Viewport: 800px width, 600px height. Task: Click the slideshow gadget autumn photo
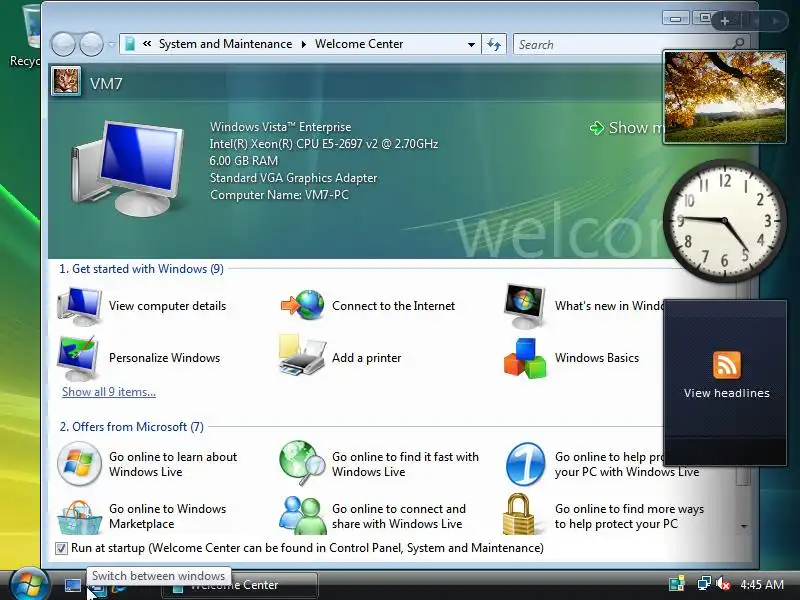point(724,97)
